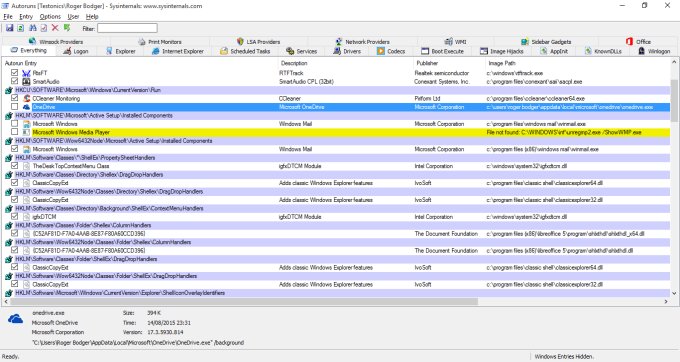Open the KnownDLLs tab
Screen dimensions: 680x362
pyautogui.click(x=603, y=51)
